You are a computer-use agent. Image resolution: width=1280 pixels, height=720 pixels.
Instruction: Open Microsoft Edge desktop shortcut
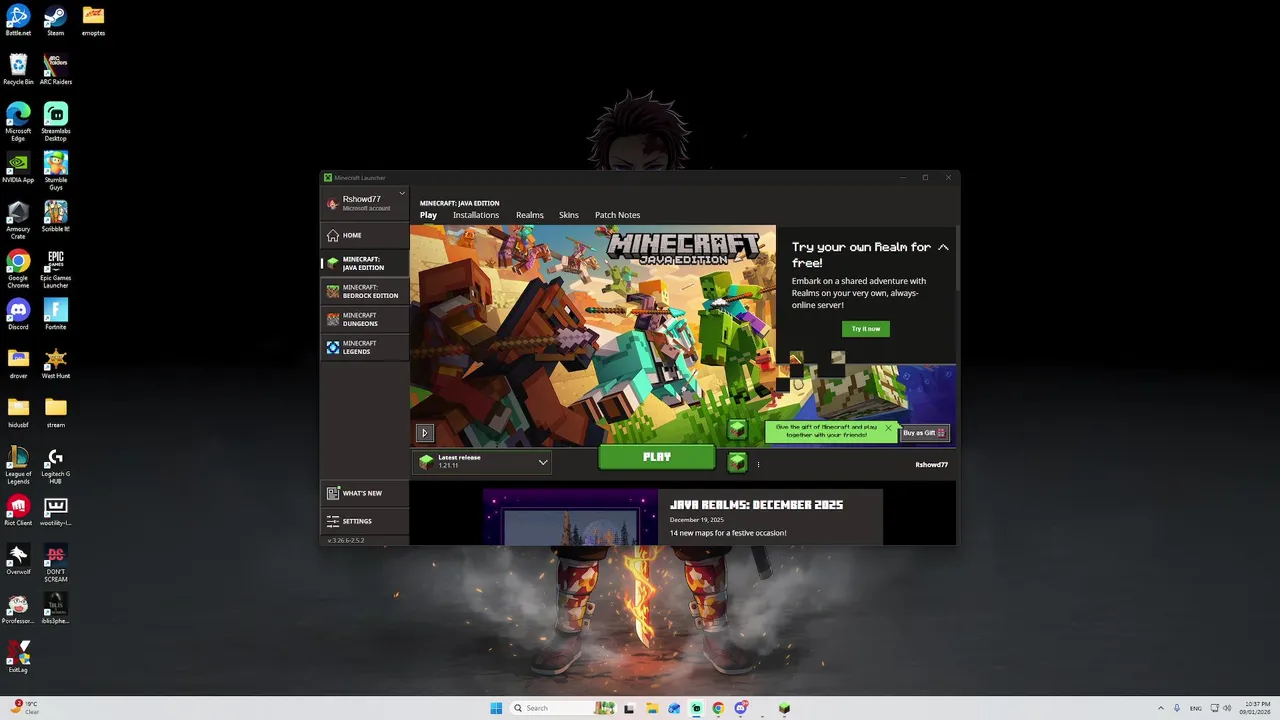point(18,122)
